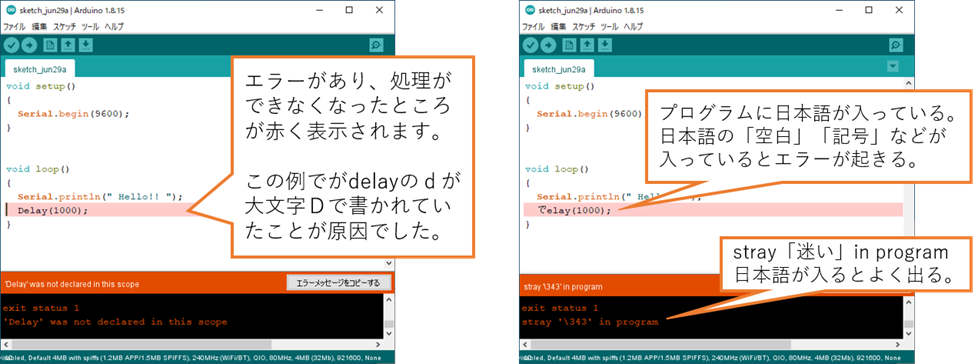Open ツール menu in right window
The image size is (978, 364).
pyautogui.click(x=609, y=27)
